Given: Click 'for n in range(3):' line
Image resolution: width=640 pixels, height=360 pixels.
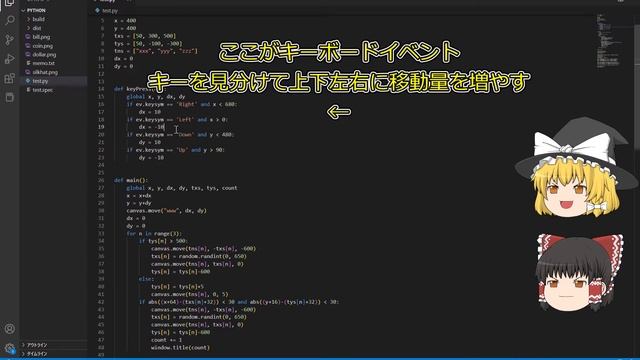Looking at the screenshot, I should point(154,233).
